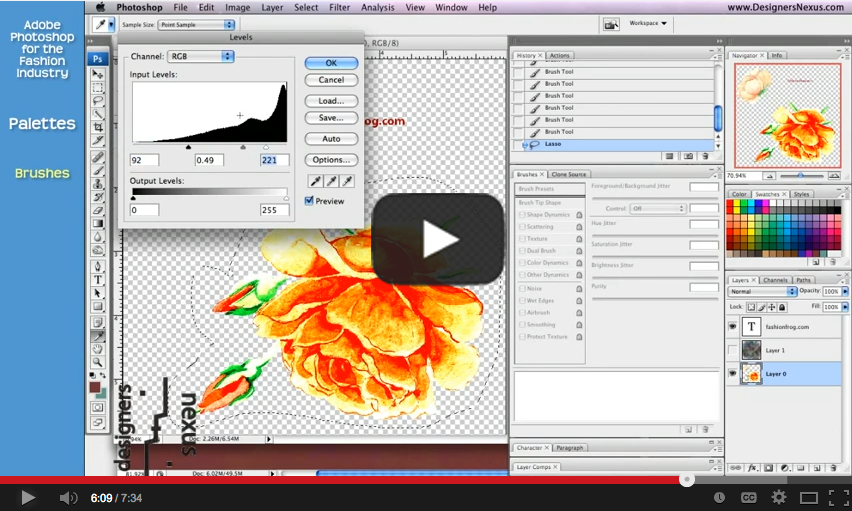Uncheck the Preview checkbox in Levels
The width and height of the screenshot is (852, 511).
coord(309,201)
